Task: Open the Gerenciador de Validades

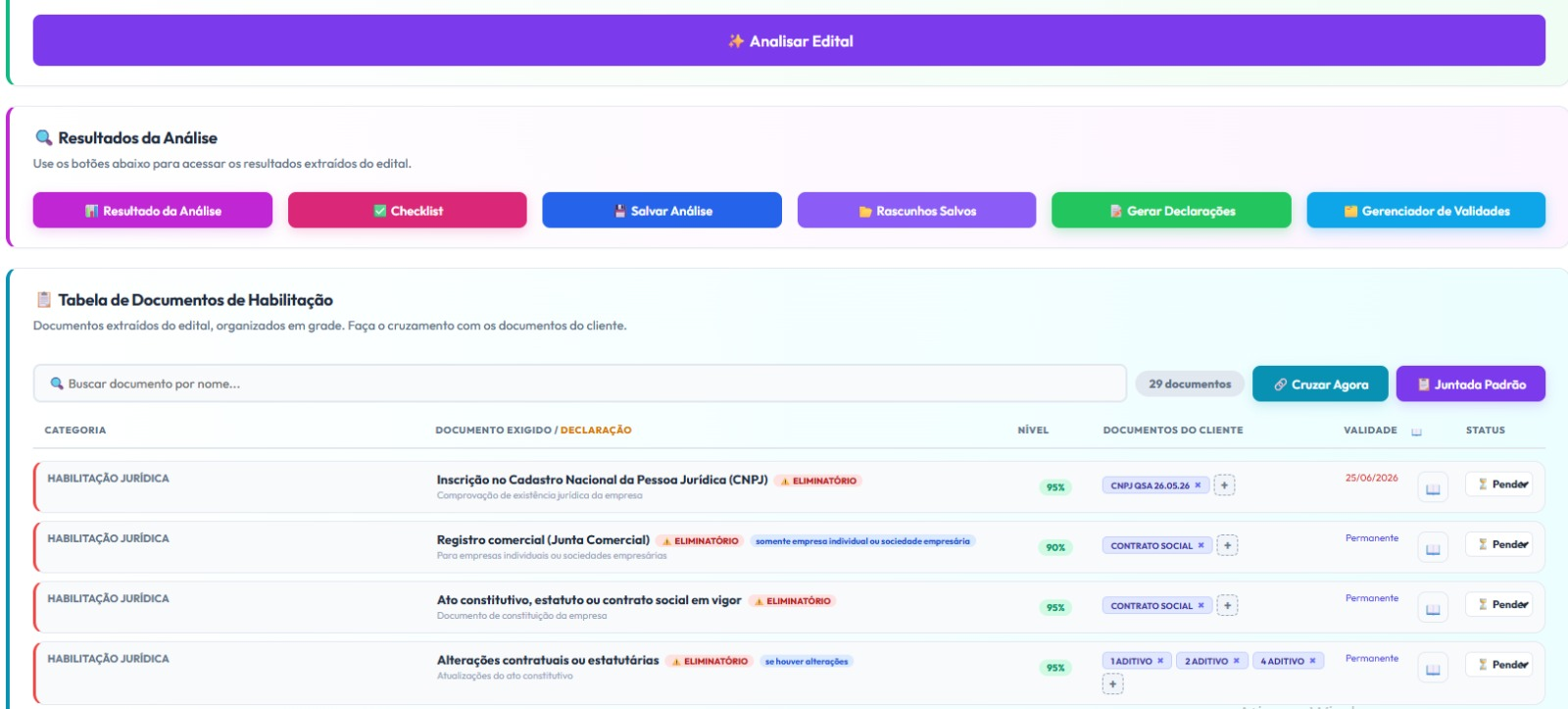Action: pos(1426,210)
